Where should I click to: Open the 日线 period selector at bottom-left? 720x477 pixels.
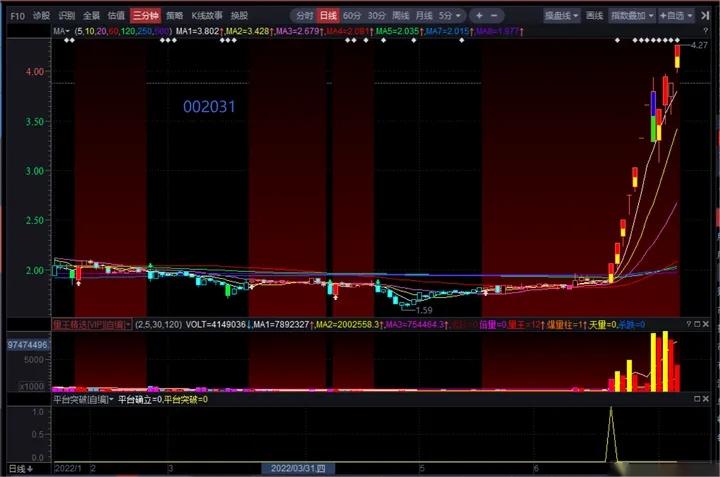coord(21,469)
